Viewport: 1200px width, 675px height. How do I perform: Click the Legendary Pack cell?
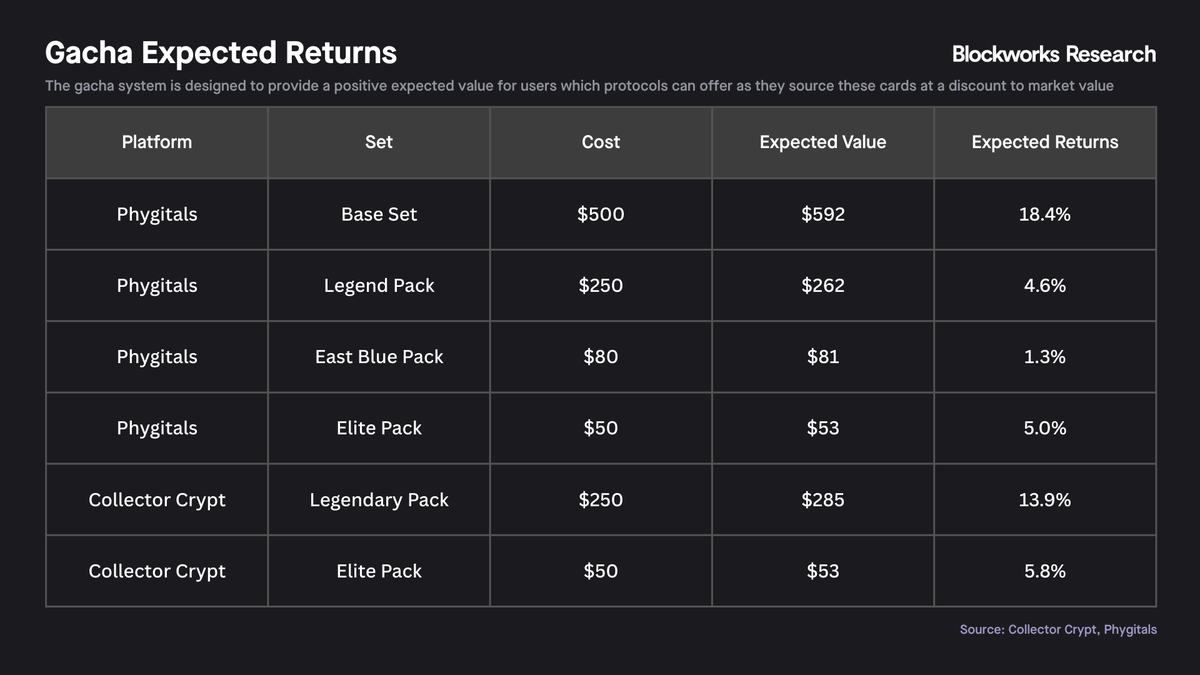pyautogui.click(x=379, y=499)
